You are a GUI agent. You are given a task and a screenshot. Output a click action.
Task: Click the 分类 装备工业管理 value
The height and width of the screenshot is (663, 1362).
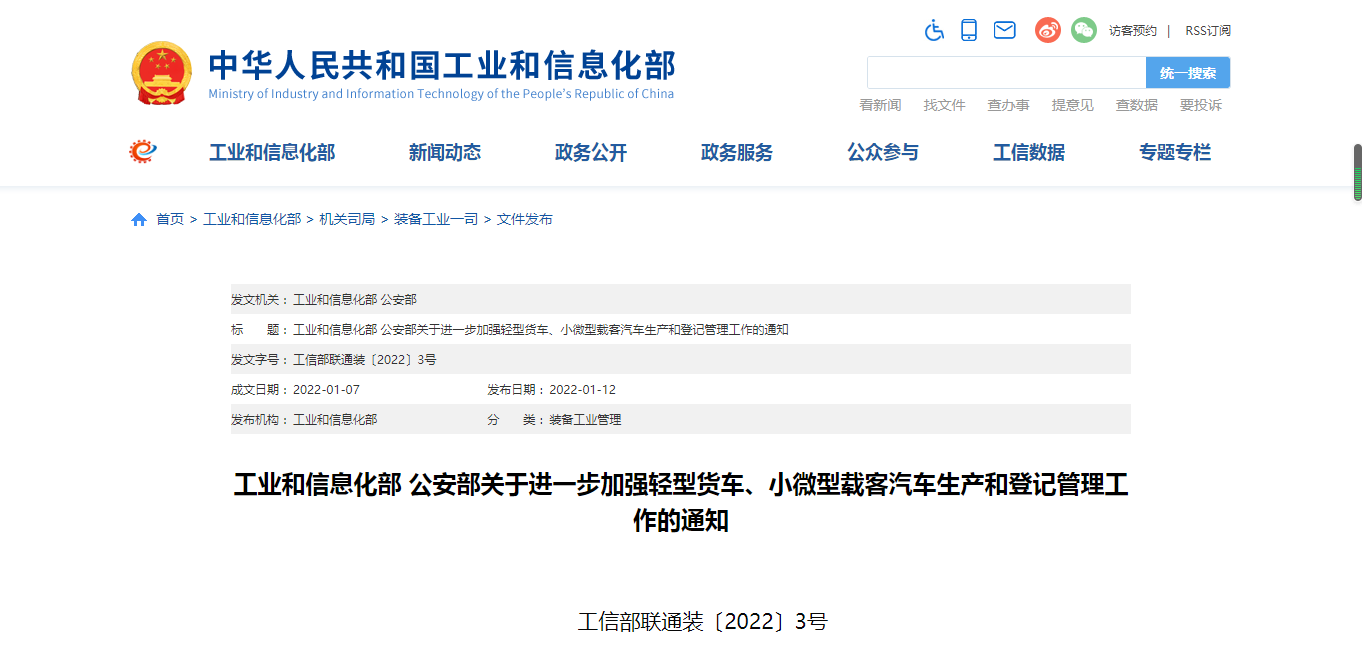tap(585, 419)
